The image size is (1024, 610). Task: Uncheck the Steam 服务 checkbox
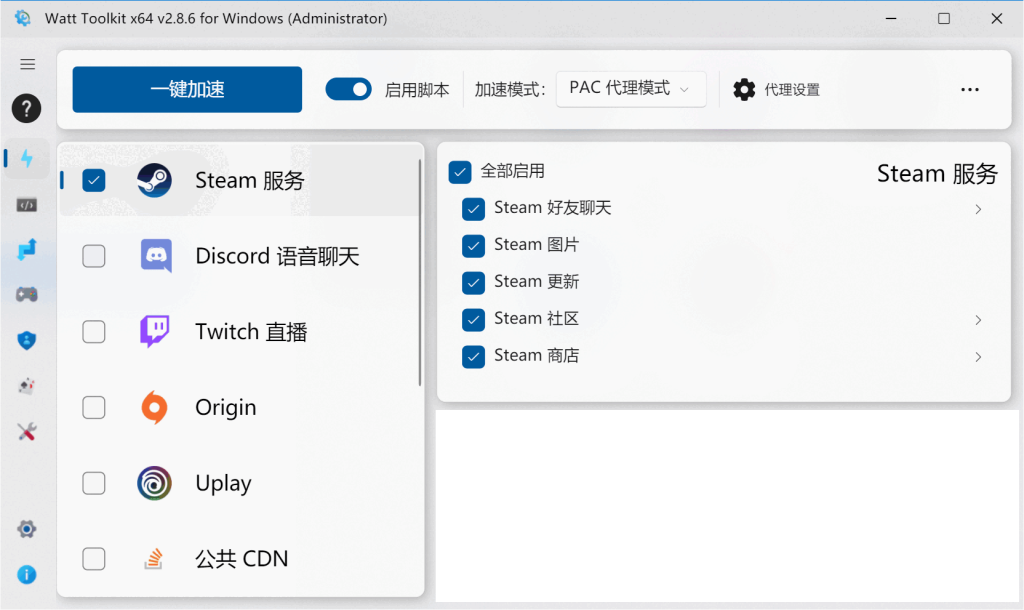tap(93, 180)
